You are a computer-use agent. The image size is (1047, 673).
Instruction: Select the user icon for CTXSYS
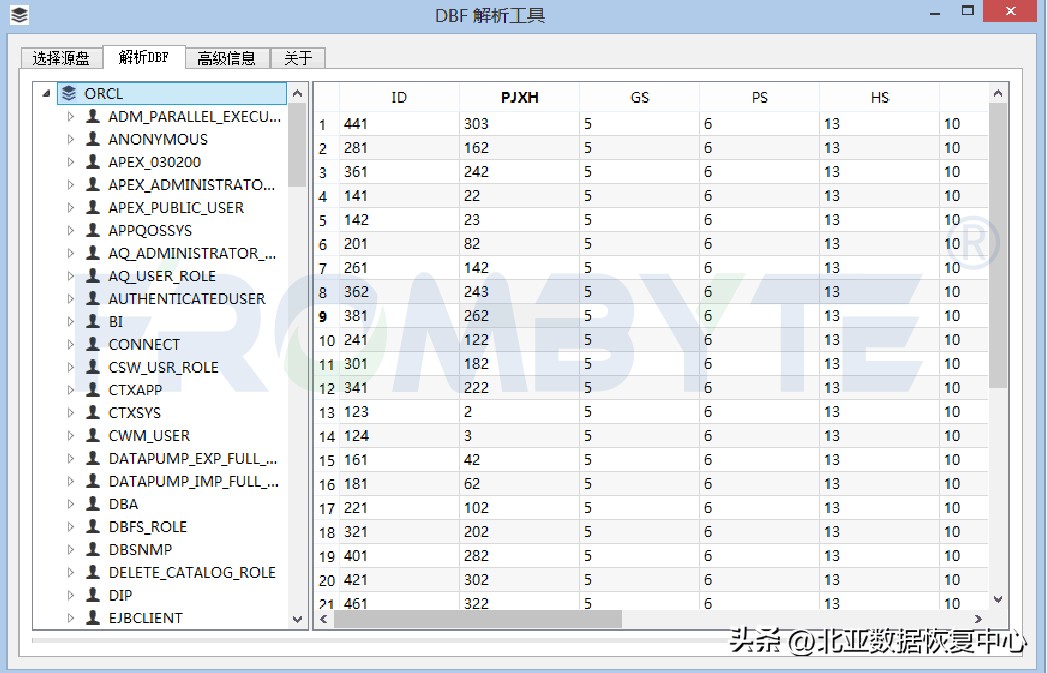91,412
